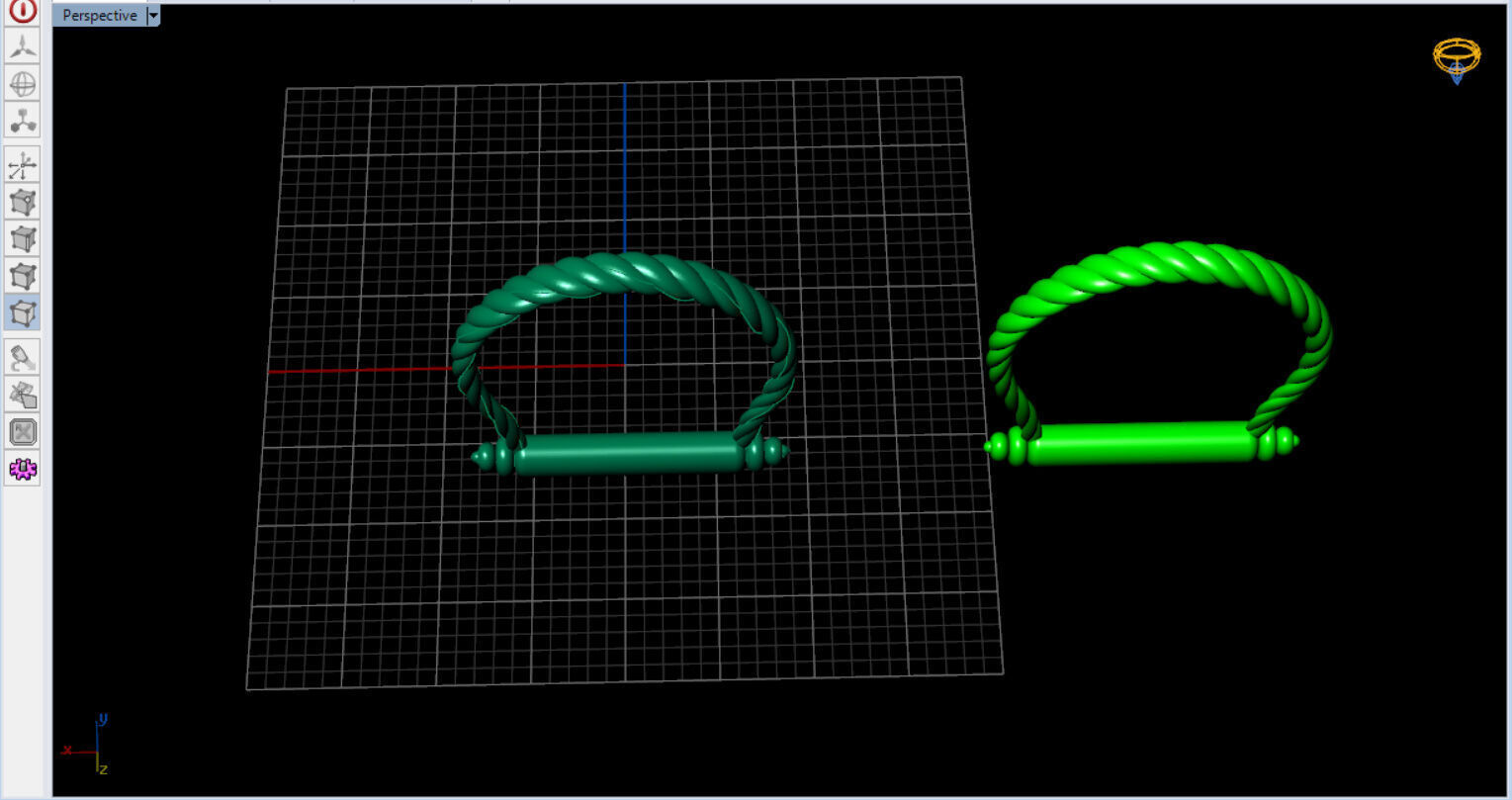The width and height of the screenshot is (1512, 800).
Task: Click the overlapping tilted planes icon
Action: coord(23,395)
